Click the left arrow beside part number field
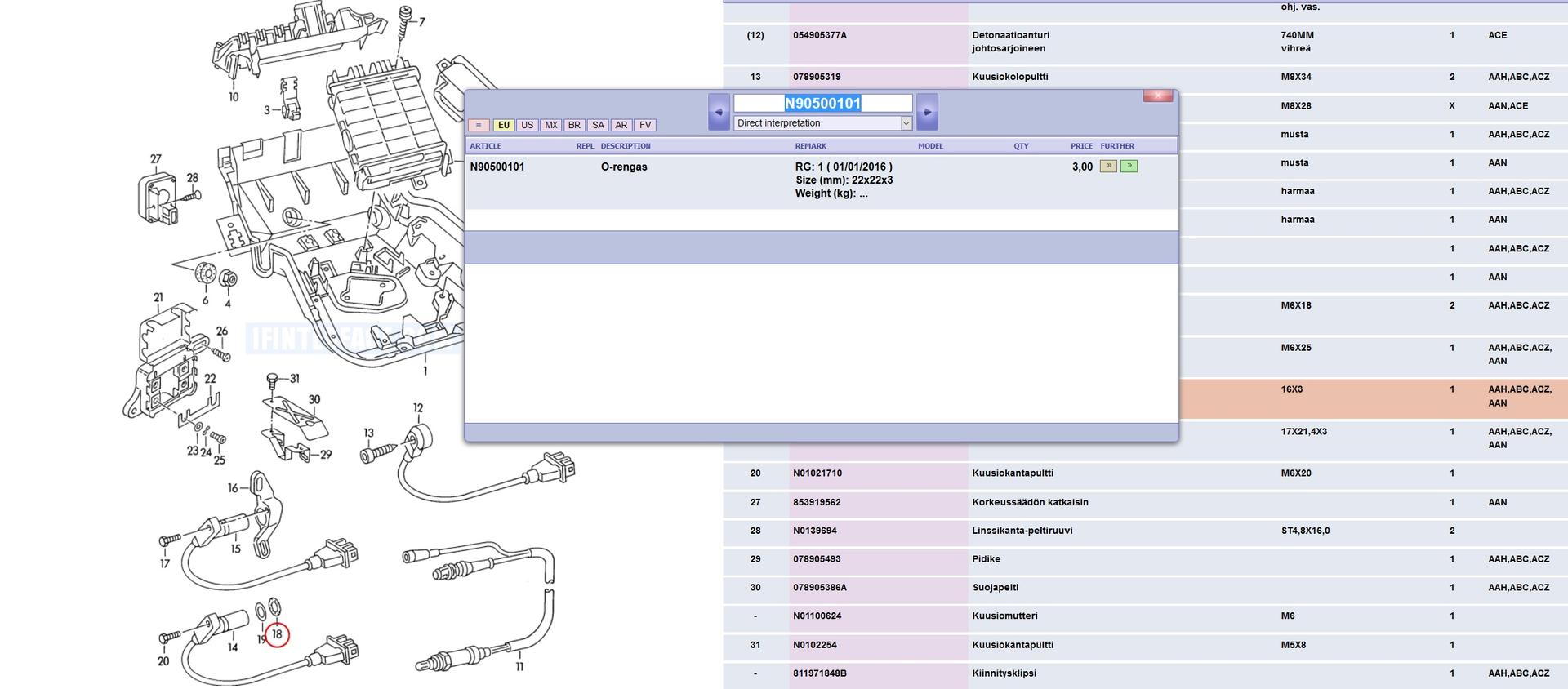 tap(719, 112)
